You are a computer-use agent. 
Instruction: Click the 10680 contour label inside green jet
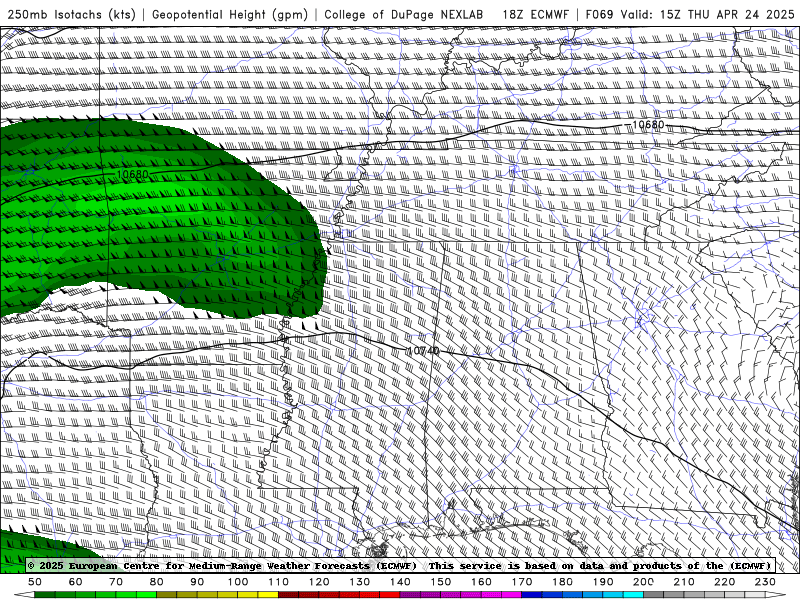[132, 174]
